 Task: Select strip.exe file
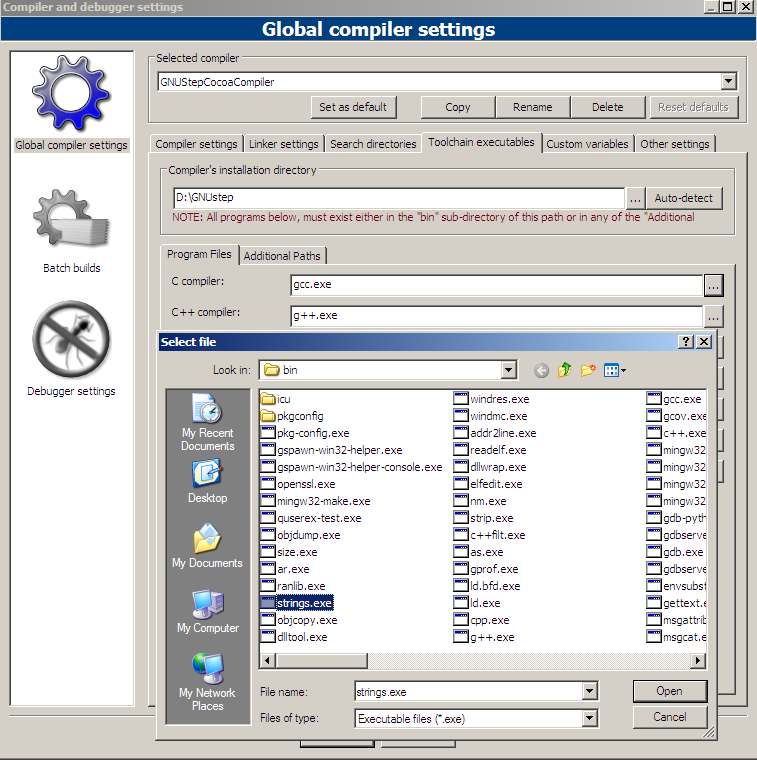(x=483, y=518)
